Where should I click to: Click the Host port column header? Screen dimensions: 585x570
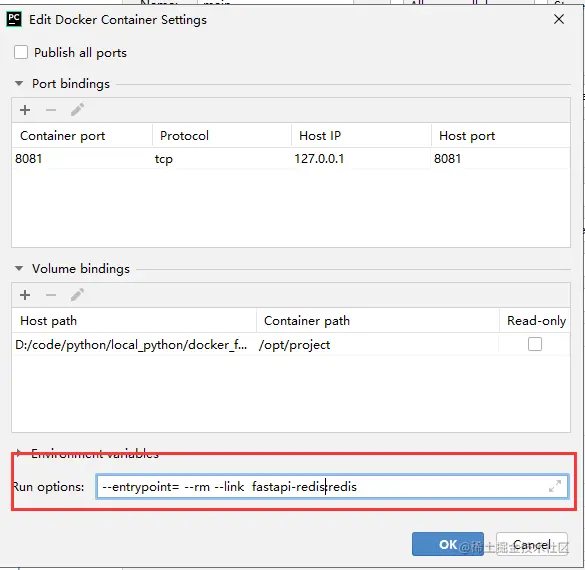click(x=501, y=135)
